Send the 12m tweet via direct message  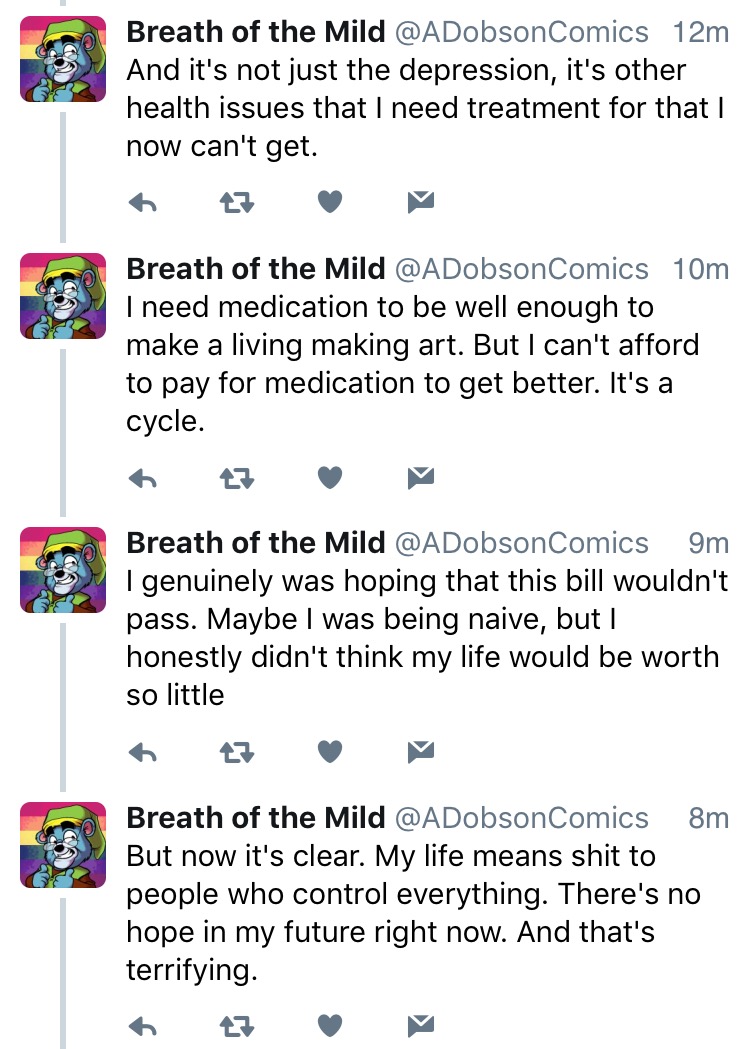(421, 201)
